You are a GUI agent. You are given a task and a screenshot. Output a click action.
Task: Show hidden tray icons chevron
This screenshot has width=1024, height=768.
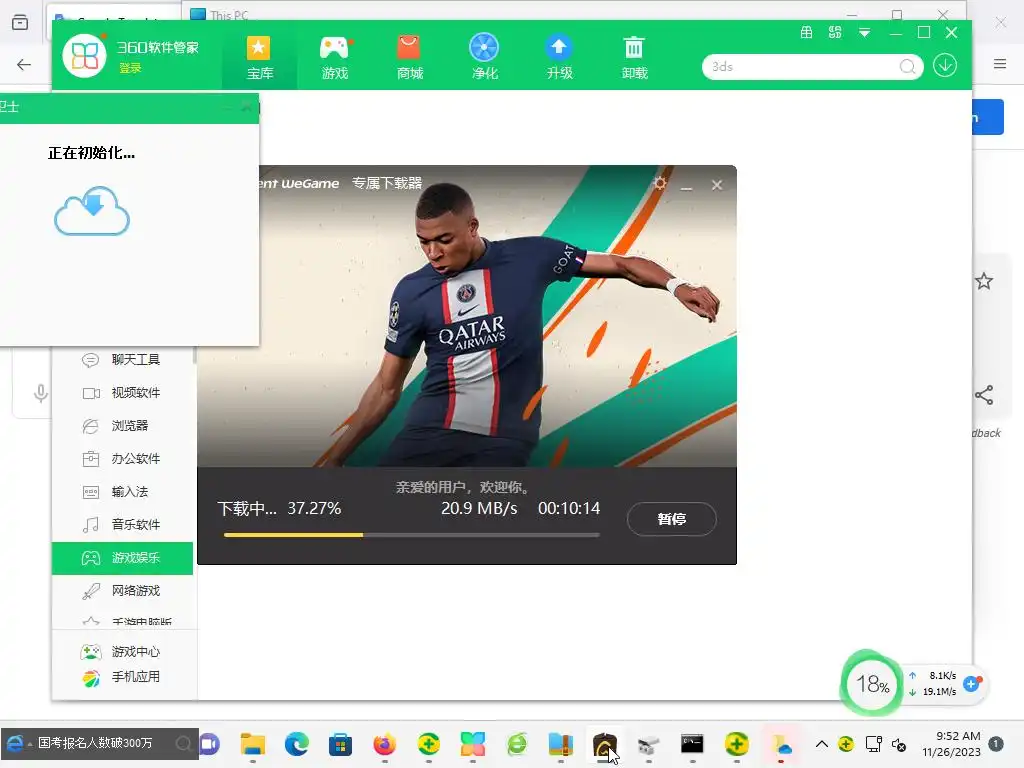click(822, 744)
